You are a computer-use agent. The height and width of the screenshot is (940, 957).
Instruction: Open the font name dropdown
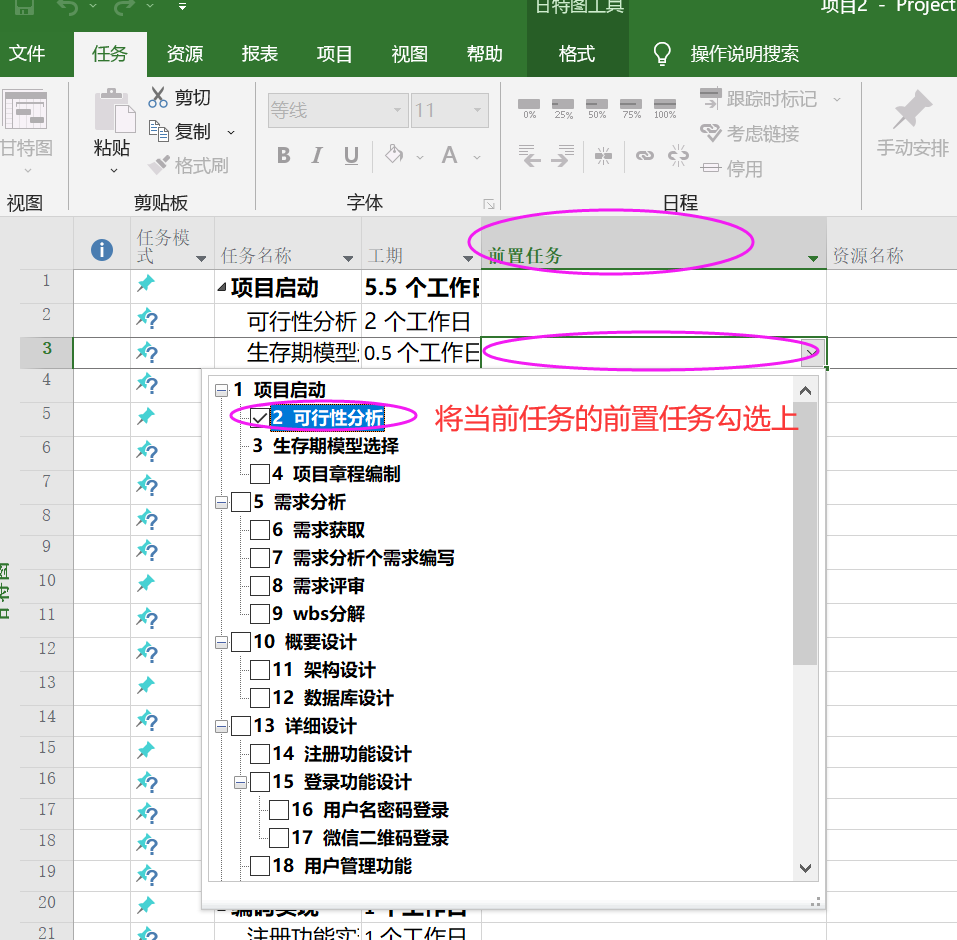point(397,110)
